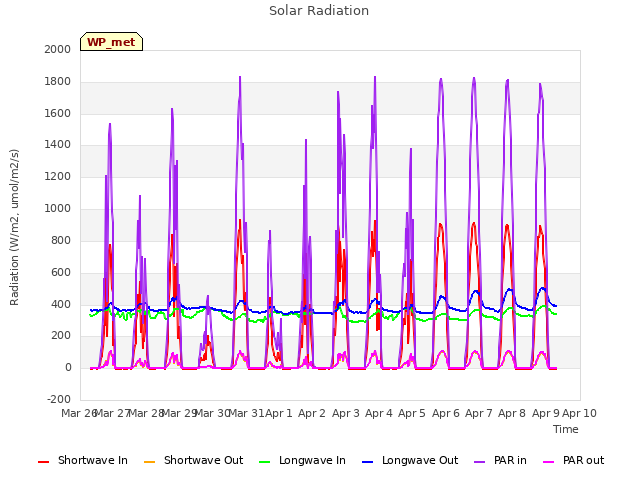Toggle the Longwave Out legend entry
This screenshot has height=480, width=640.
pyautogui.click(x=410, y=460)
